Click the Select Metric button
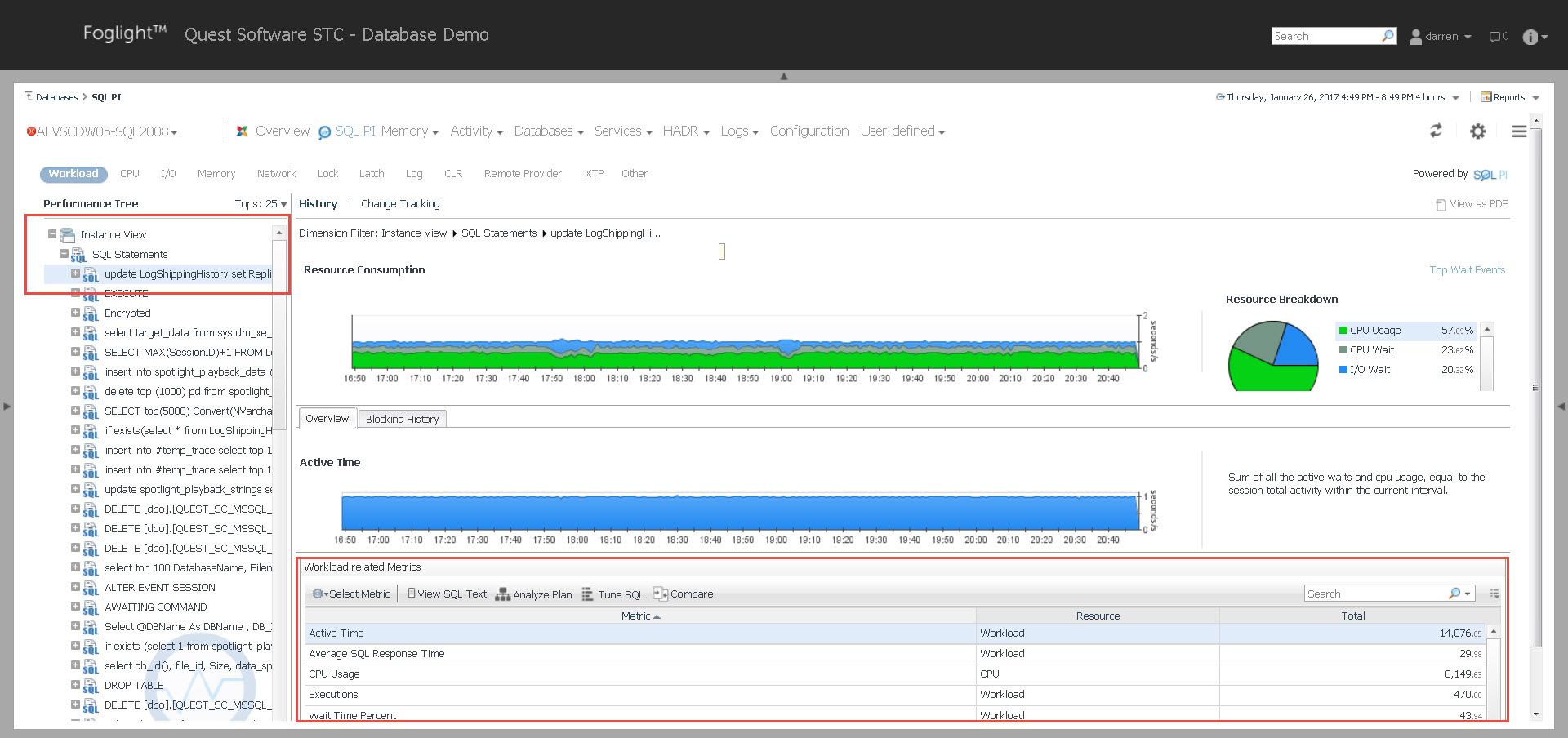 click(x=351, y=594)
